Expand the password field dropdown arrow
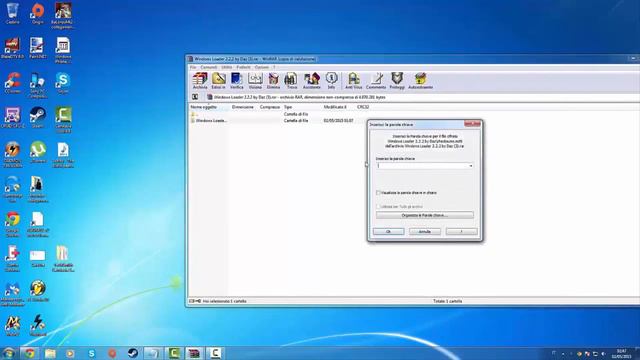The height and width of the screenshot is (360, 640). pos(471,166)
